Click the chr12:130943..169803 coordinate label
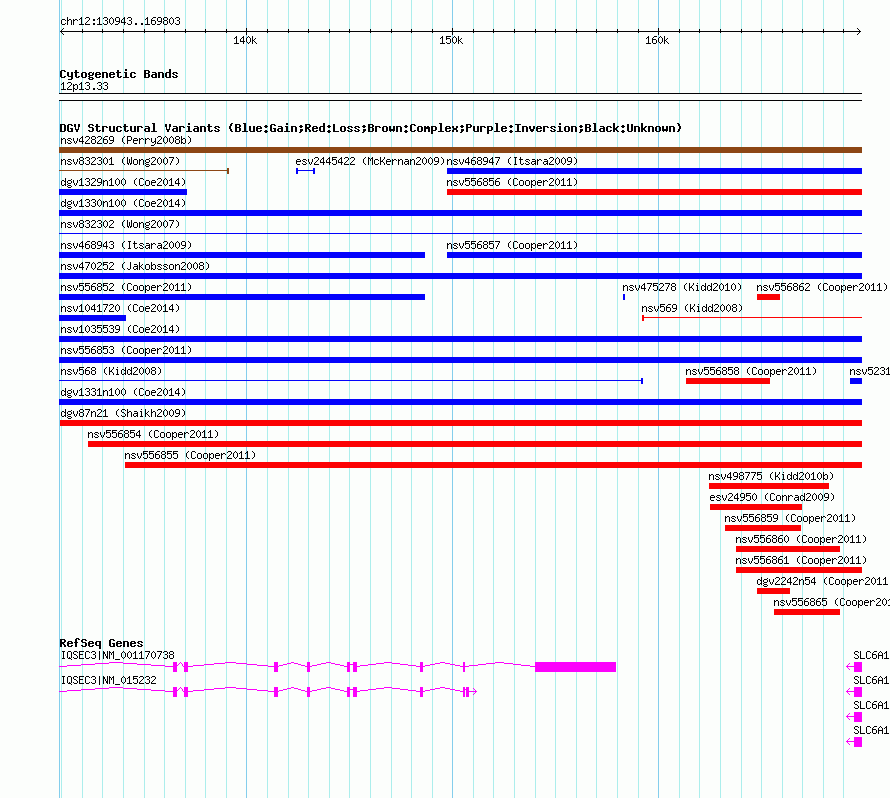The image size is (890, 798). point(120,21)
